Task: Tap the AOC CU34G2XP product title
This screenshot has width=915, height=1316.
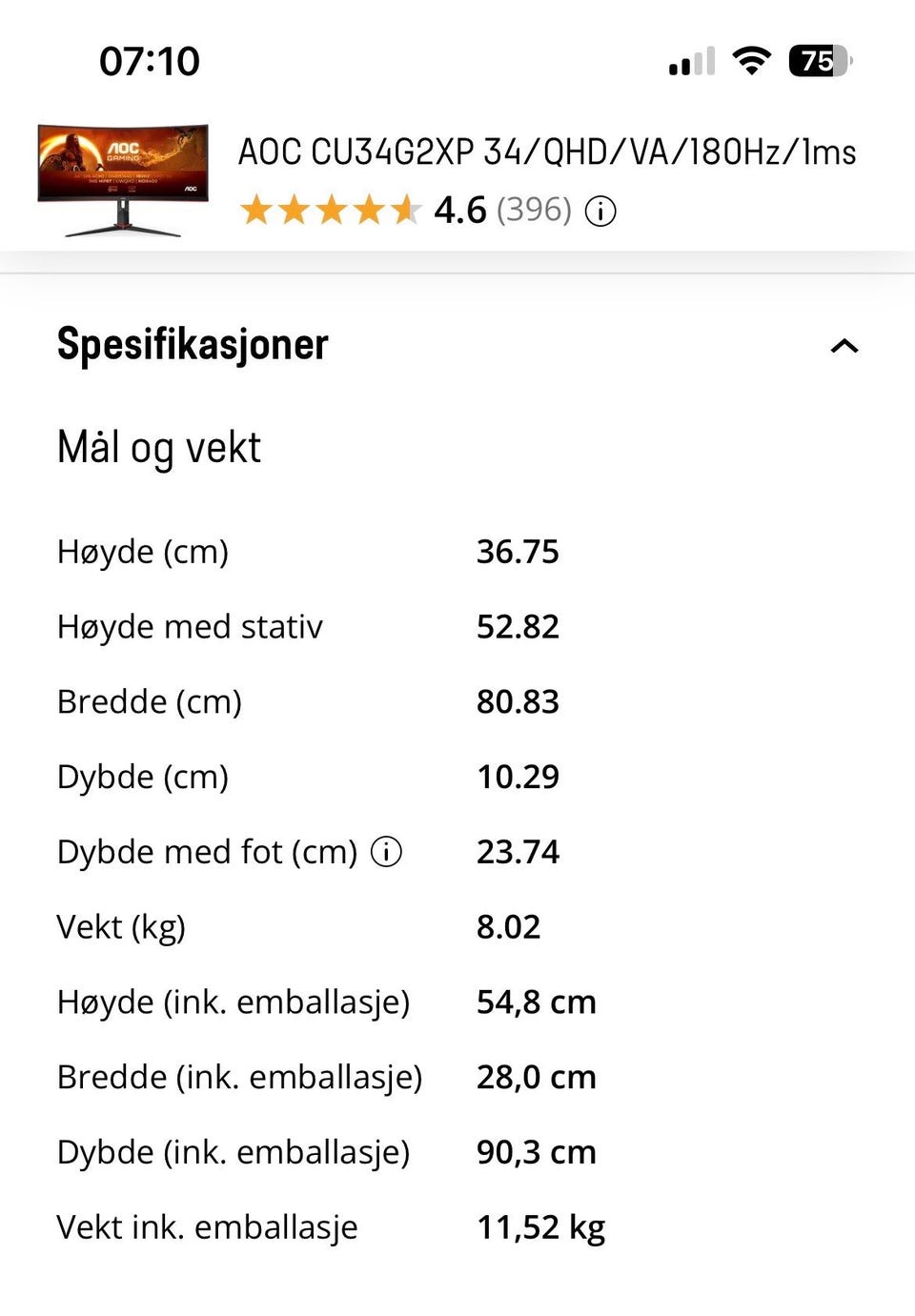Action: [x=547, y=152]
